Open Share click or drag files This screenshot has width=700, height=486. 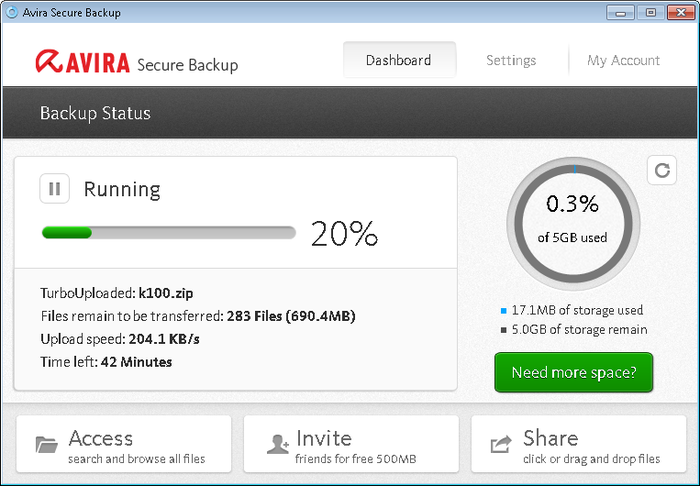pos(573,444)
